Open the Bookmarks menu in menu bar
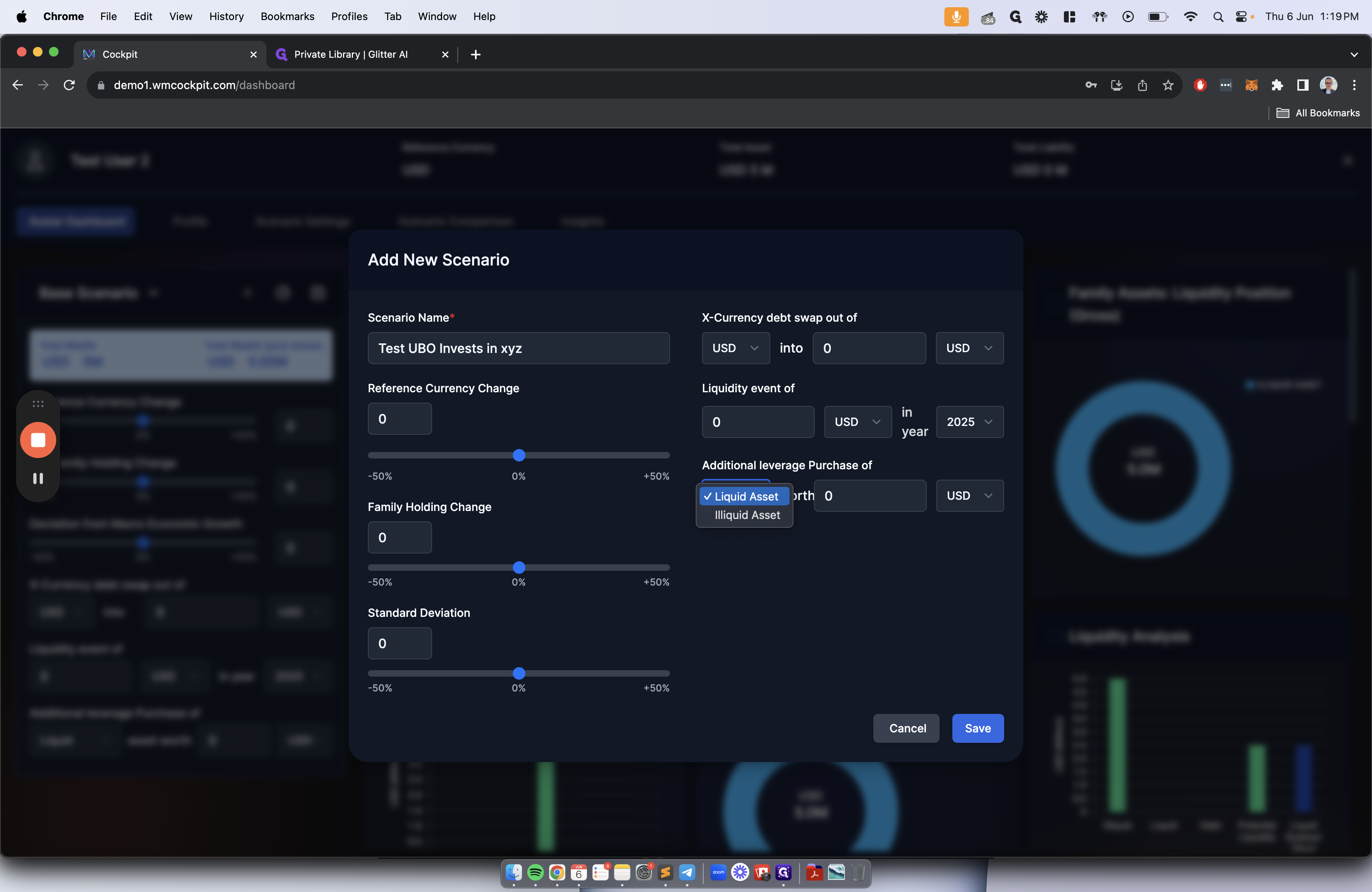 click(x=287, y=16)
